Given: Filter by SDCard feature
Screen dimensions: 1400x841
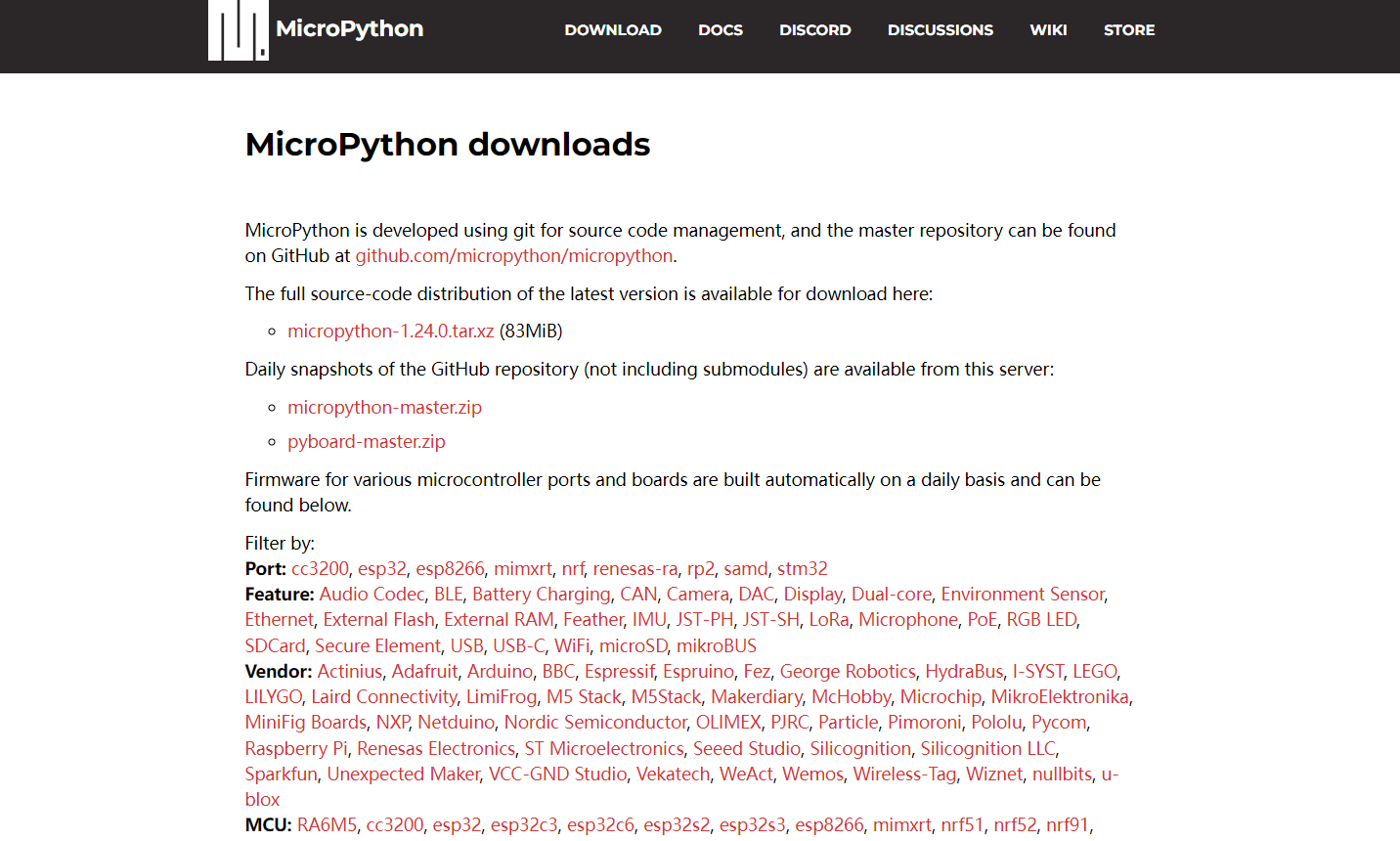Looking at the screenshot, I should (x=276, y=646).
